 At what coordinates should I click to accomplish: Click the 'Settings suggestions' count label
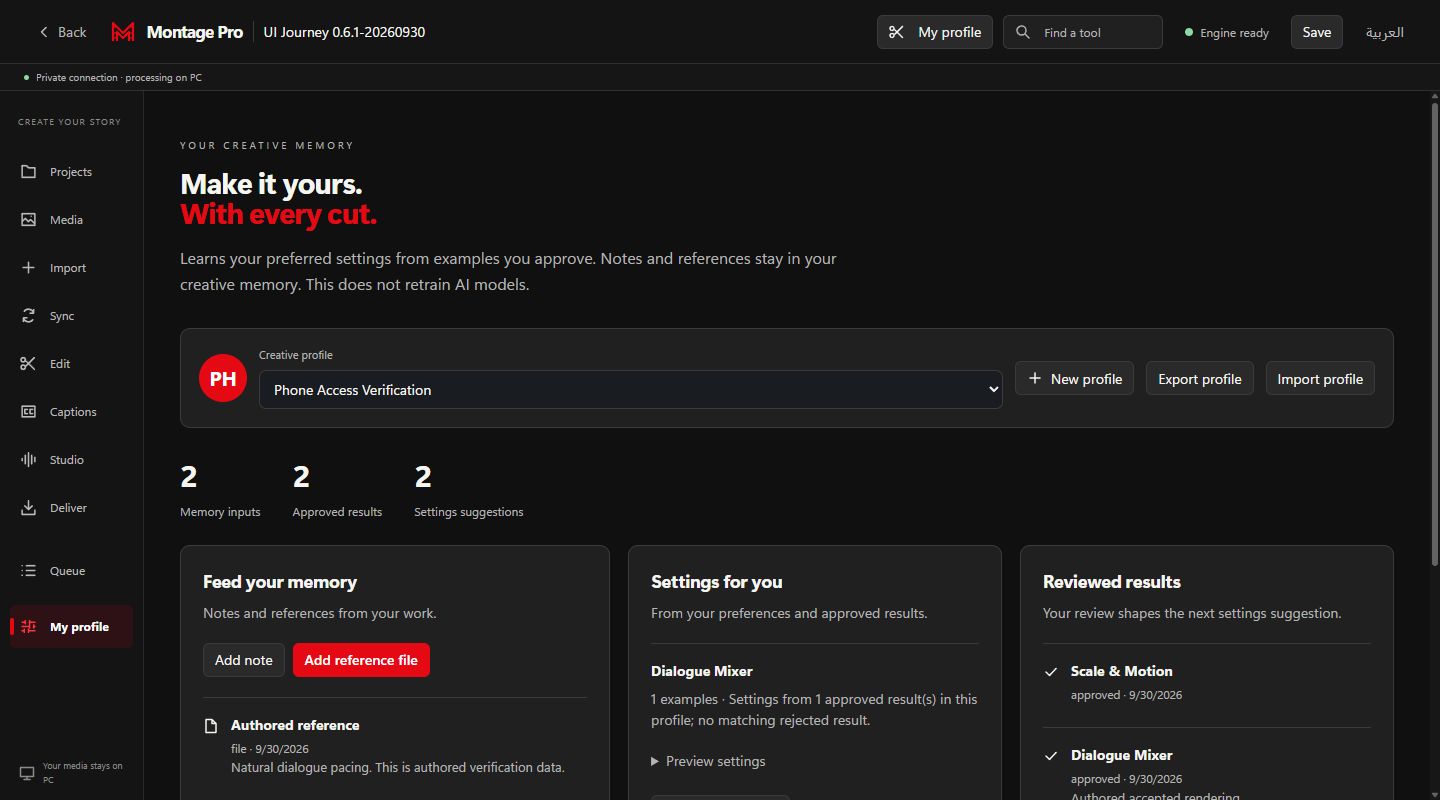pyautogui.click(x=468, y=512)
